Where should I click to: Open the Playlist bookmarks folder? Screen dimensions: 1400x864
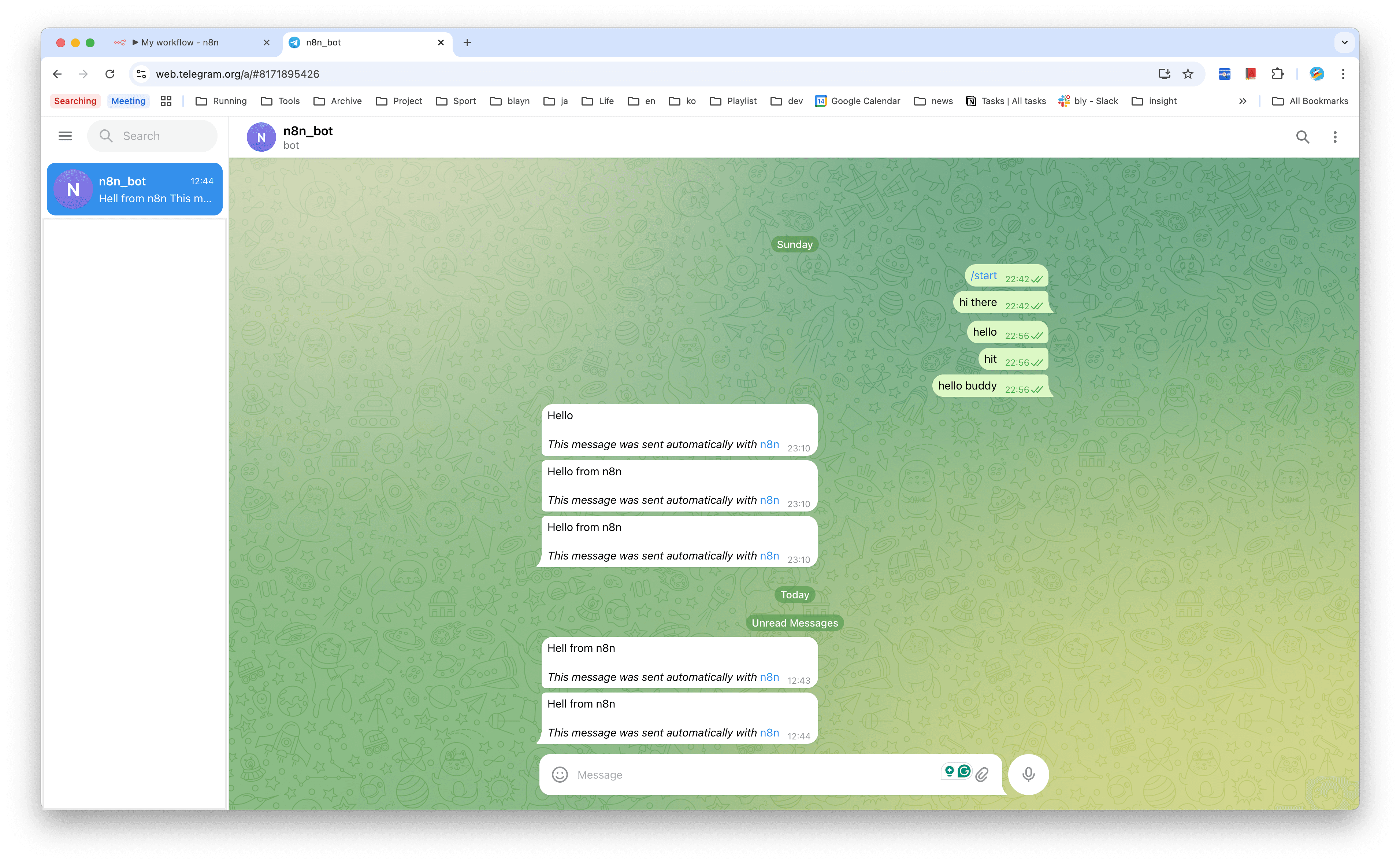pos(733,101)
